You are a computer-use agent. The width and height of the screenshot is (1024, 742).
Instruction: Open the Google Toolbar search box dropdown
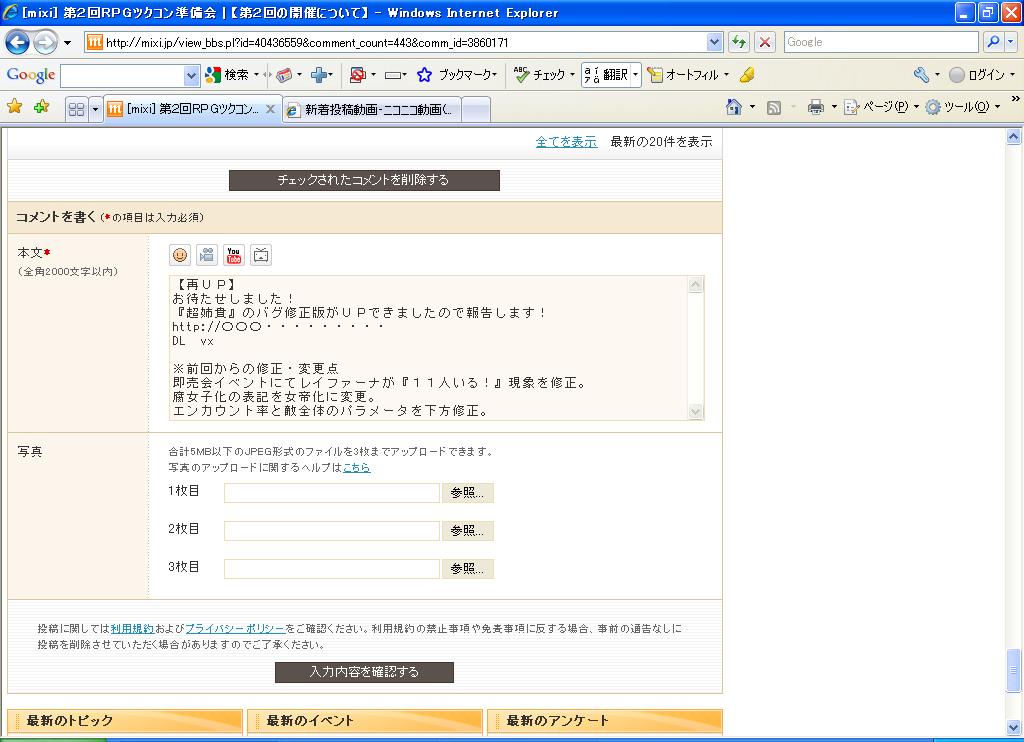(x=192, y=75)
